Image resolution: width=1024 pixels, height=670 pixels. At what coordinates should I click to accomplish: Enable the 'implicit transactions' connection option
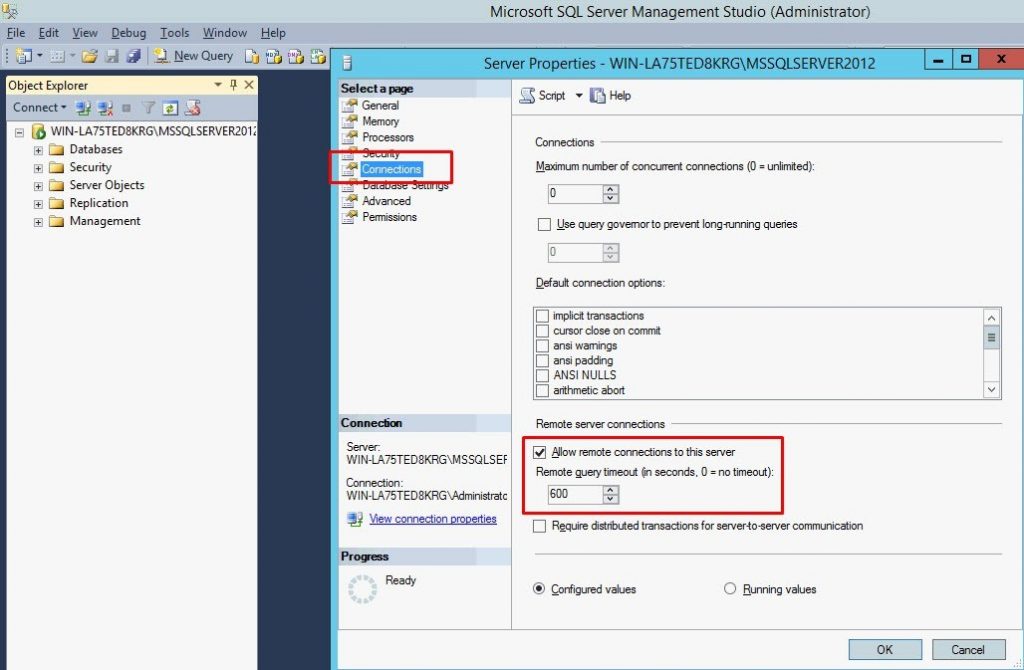click(541, 316)
